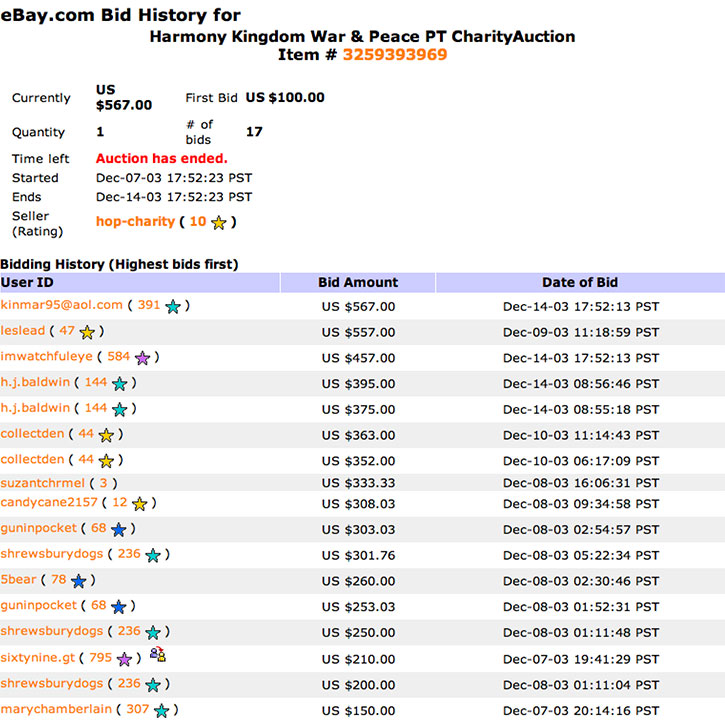Click the yellow star next to leslead
The width and height of the screenshot is (725, 725).
[x=87, y=332]
